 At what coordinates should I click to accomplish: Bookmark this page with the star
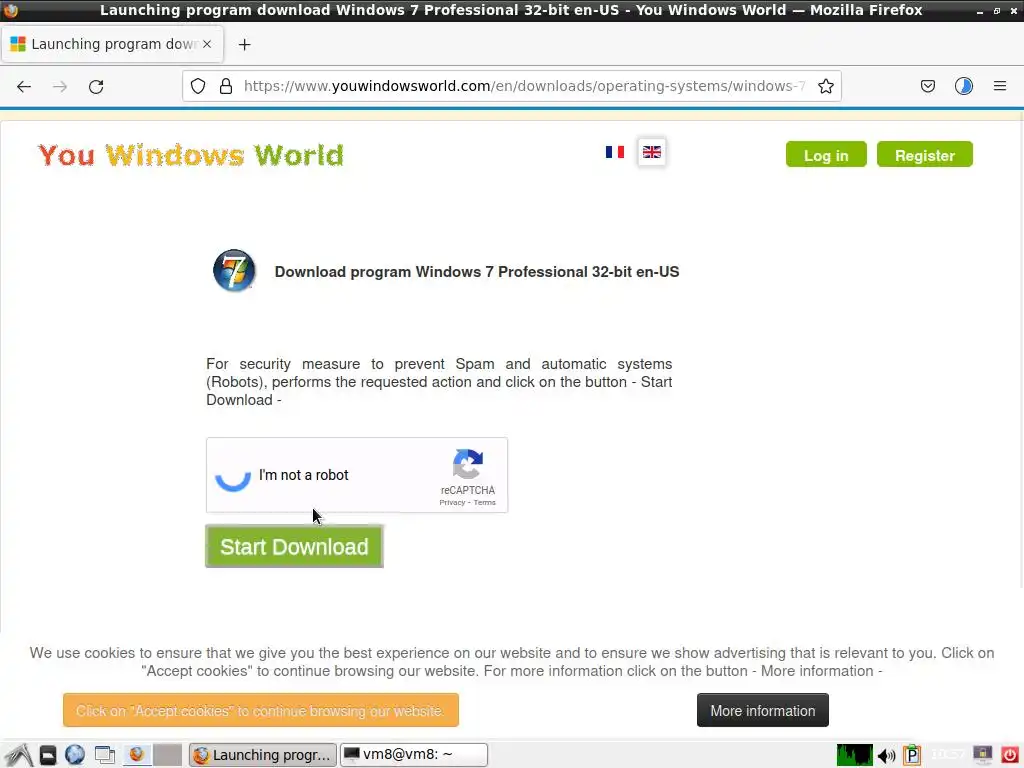pyautogui.click(x=825, y=86)
